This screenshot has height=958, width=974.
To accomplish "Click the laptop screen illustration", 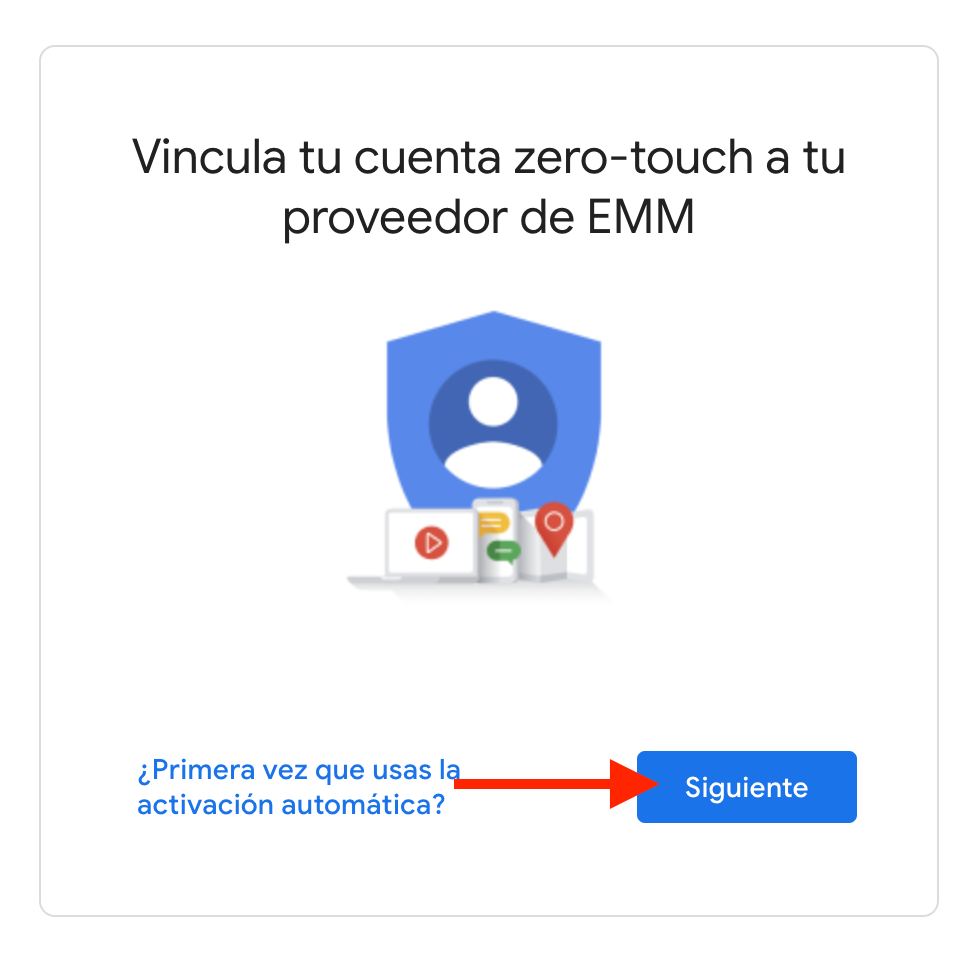I will click(429, 542).
